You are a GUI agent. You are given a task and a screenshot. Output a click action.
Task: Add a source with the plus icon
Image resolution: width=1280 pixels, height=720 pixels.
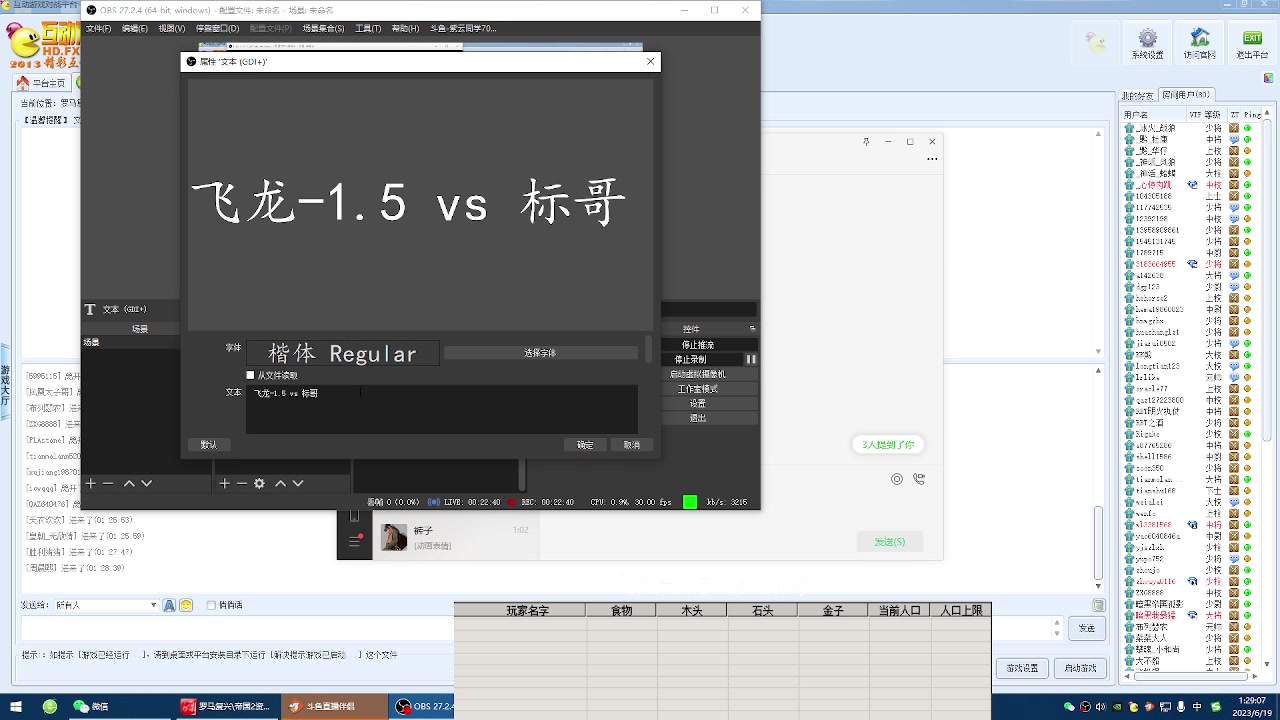(x=224, y=483)
